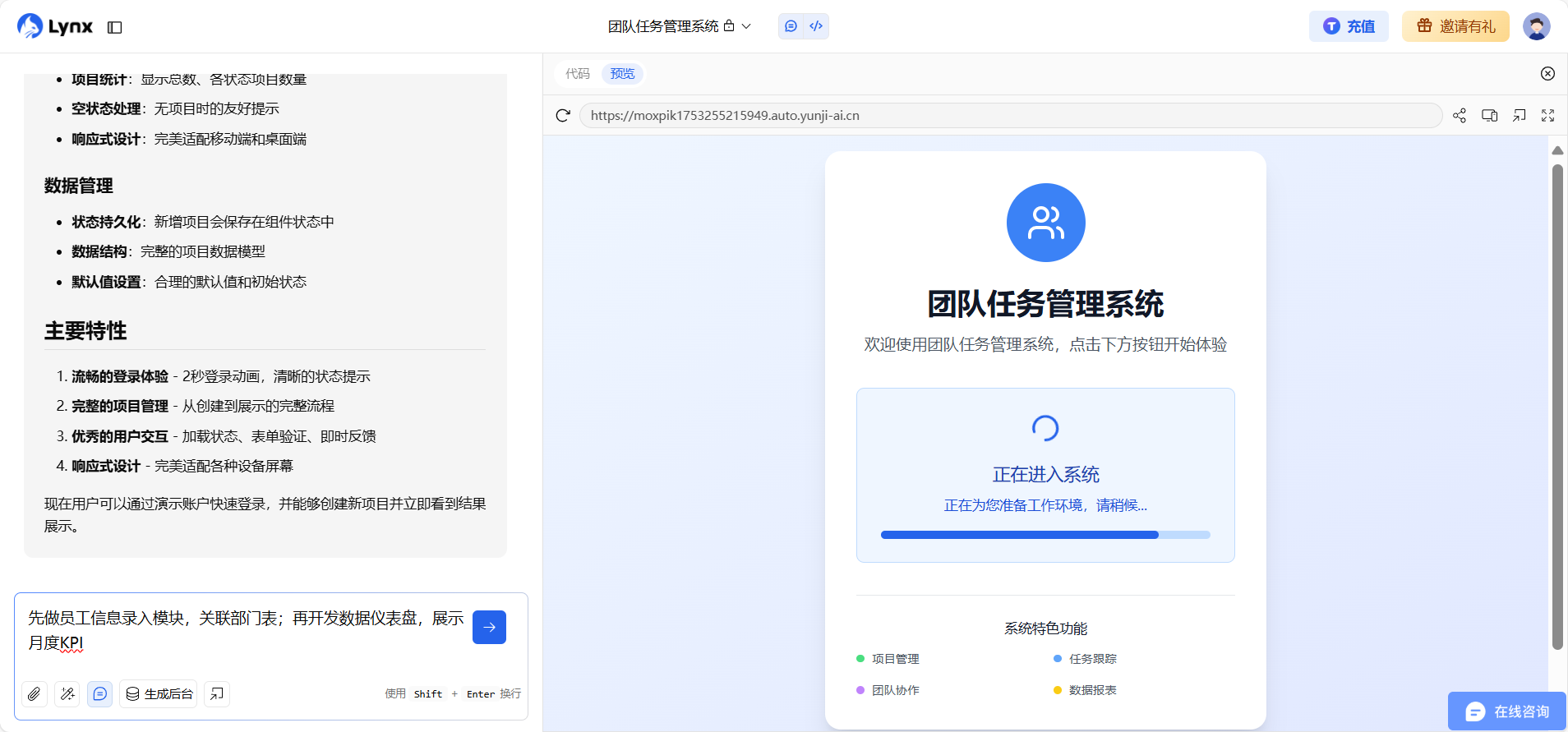Click the 系统特色功能 label
The image size is (1568, 732).
click(x=1045, y=628)
